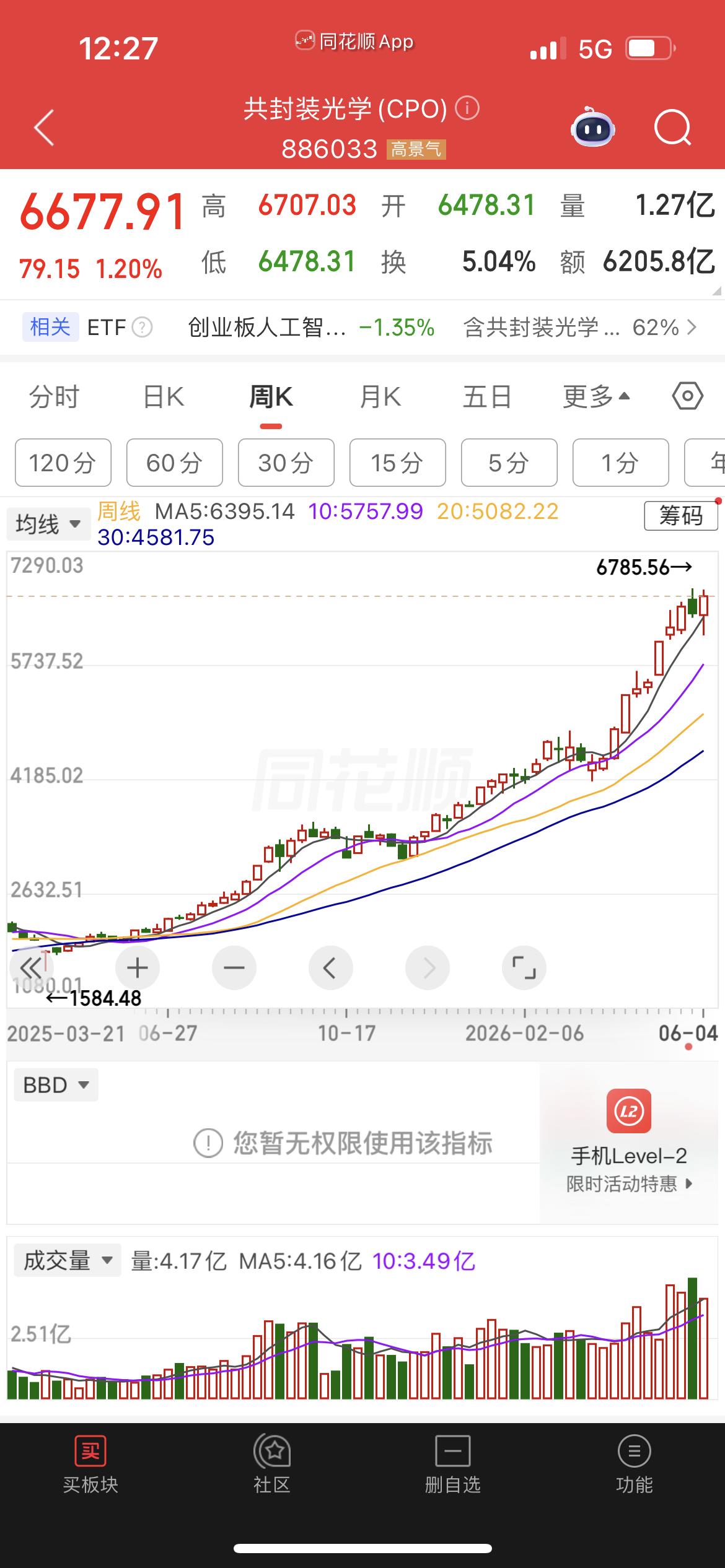Select 周K tab
Image resolution: width=725 pixels, height=1568 pixels.
(271, 396)
